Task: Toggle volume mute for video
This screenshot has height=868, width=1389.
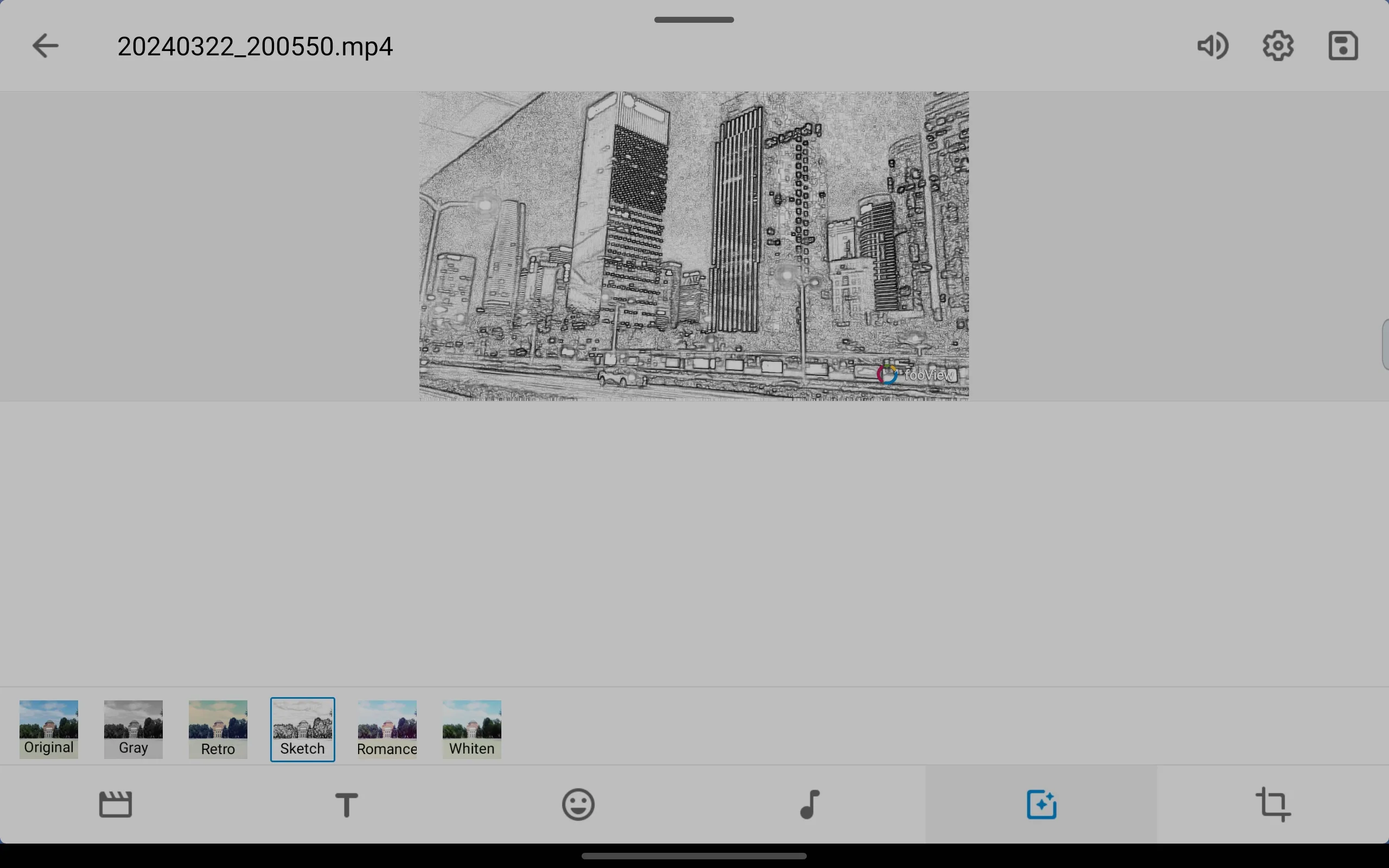Action: [x=1214, y=45]
